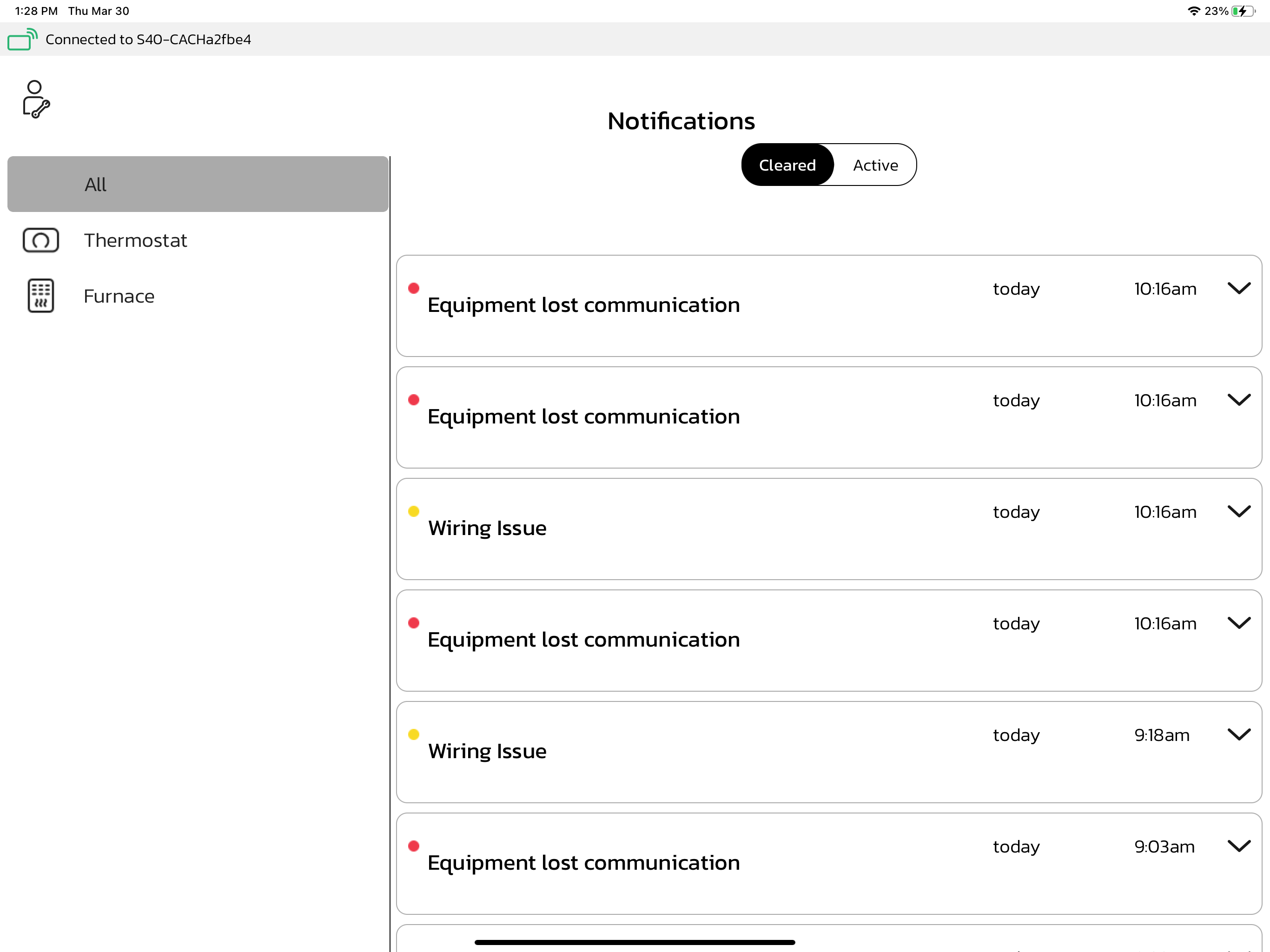
Task: Click the green device connection icon
Action: [x=22, y=40]
